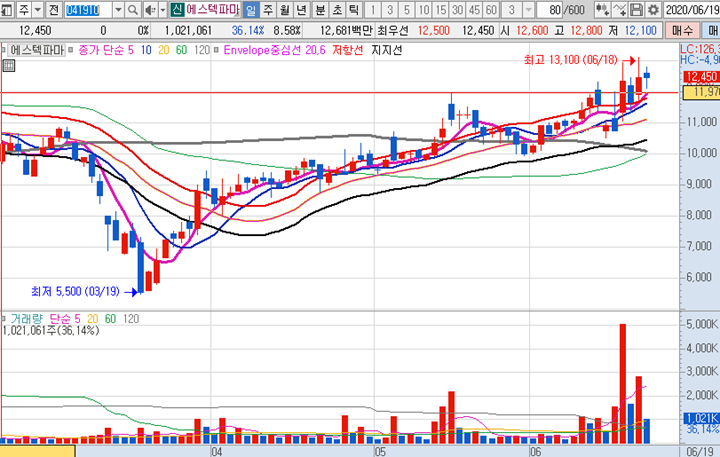720x457 pixels.
Task: Click the 06 month marker on time axis
Action: 535,451
